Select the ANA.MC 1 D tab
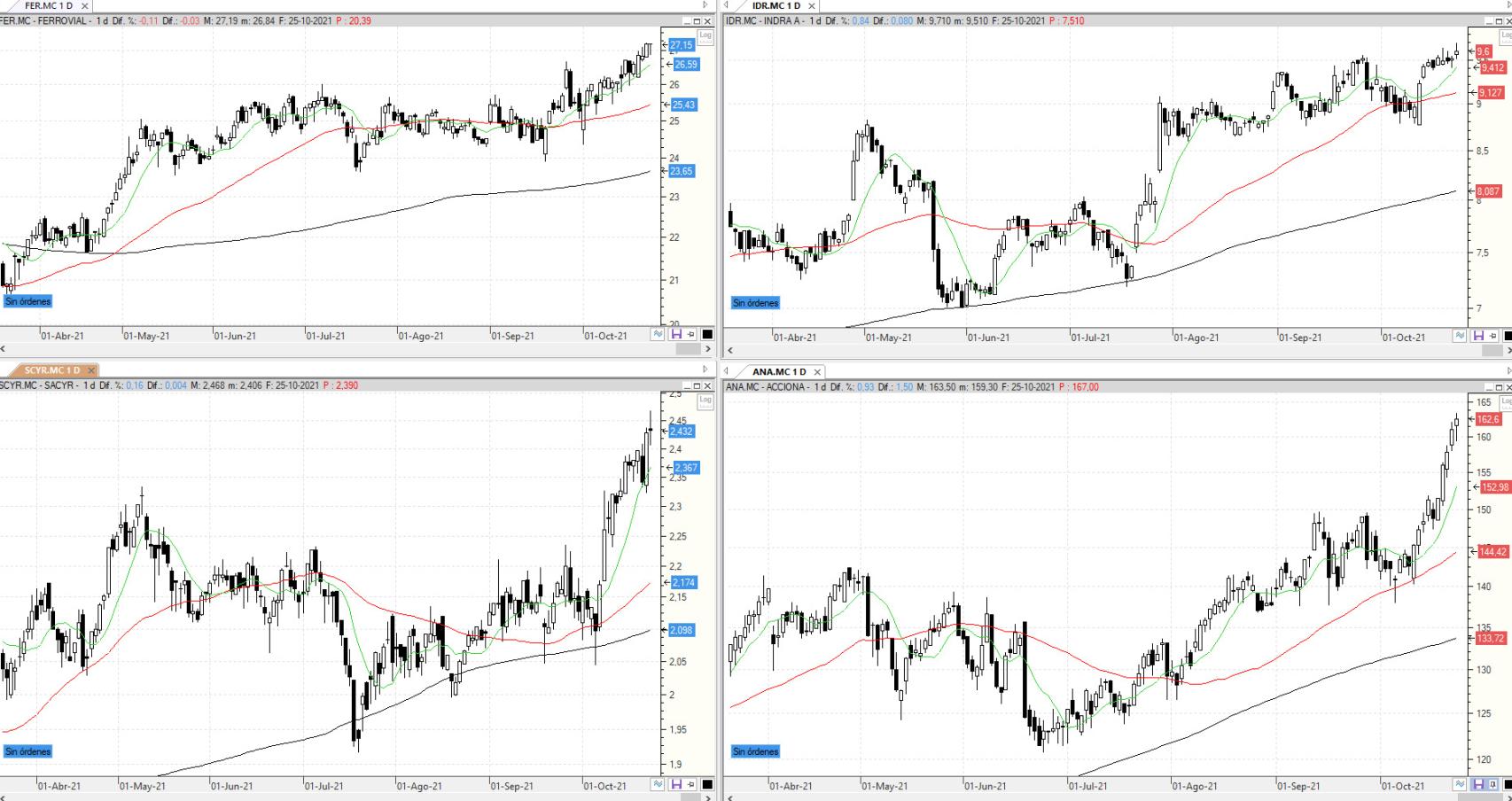Image resolution: width=1512 pixels, height=801 pixels. click(x=779, y=371)
